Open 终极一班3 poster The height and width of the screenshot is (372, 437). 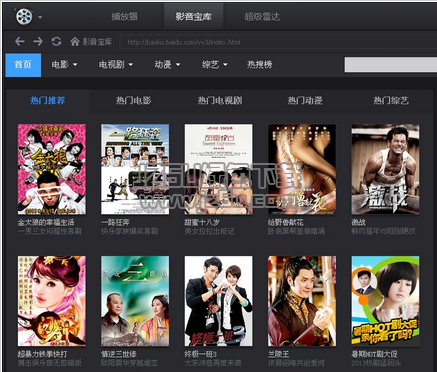(x=219, y=301)
